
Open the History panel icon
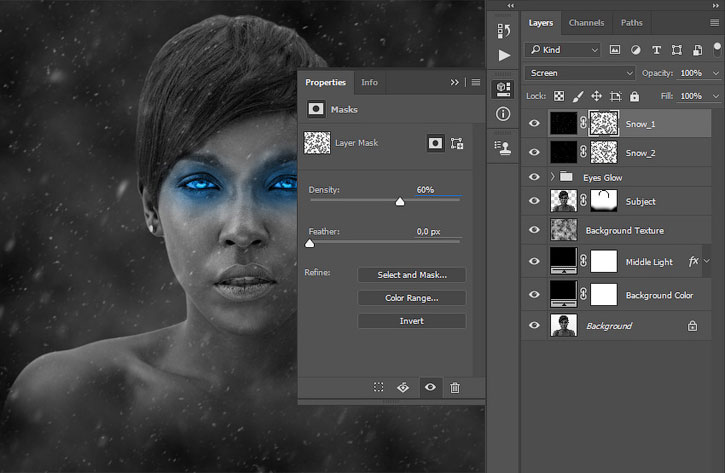[x=504, y=31]
